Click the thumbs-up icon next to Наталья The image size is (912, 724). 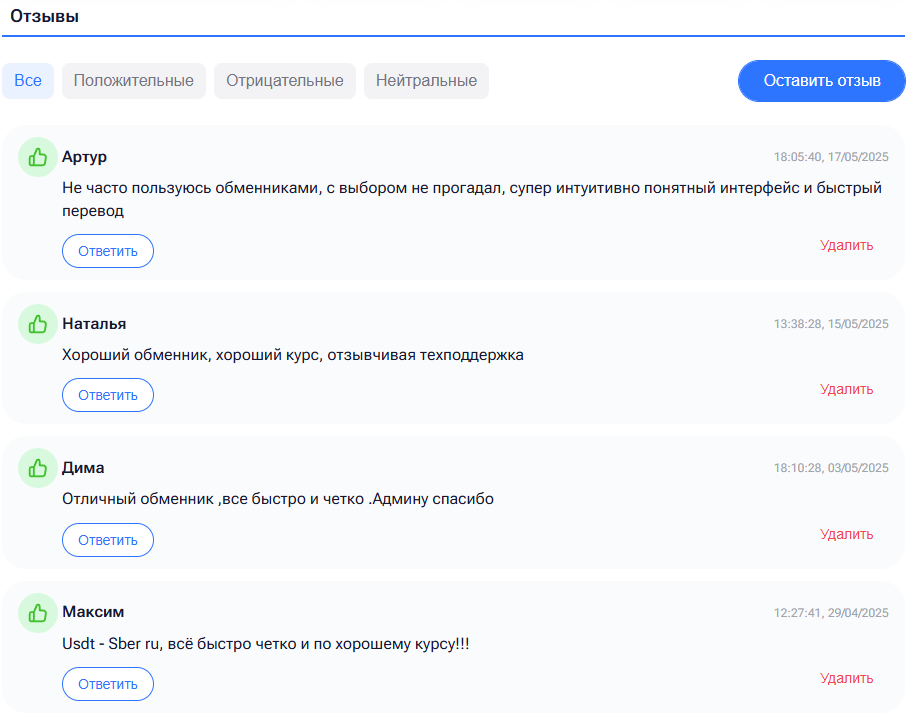click(38, 324)
